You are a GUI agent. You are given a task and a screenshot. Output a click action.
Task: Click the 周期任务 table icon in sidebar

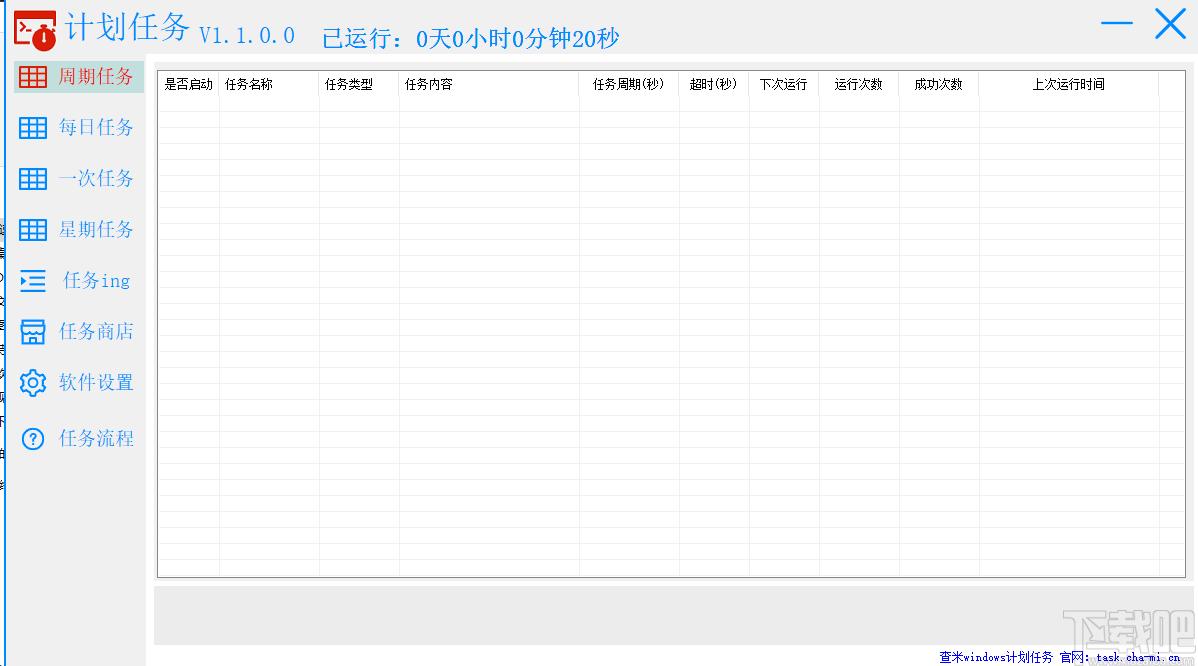click(33, 77)
